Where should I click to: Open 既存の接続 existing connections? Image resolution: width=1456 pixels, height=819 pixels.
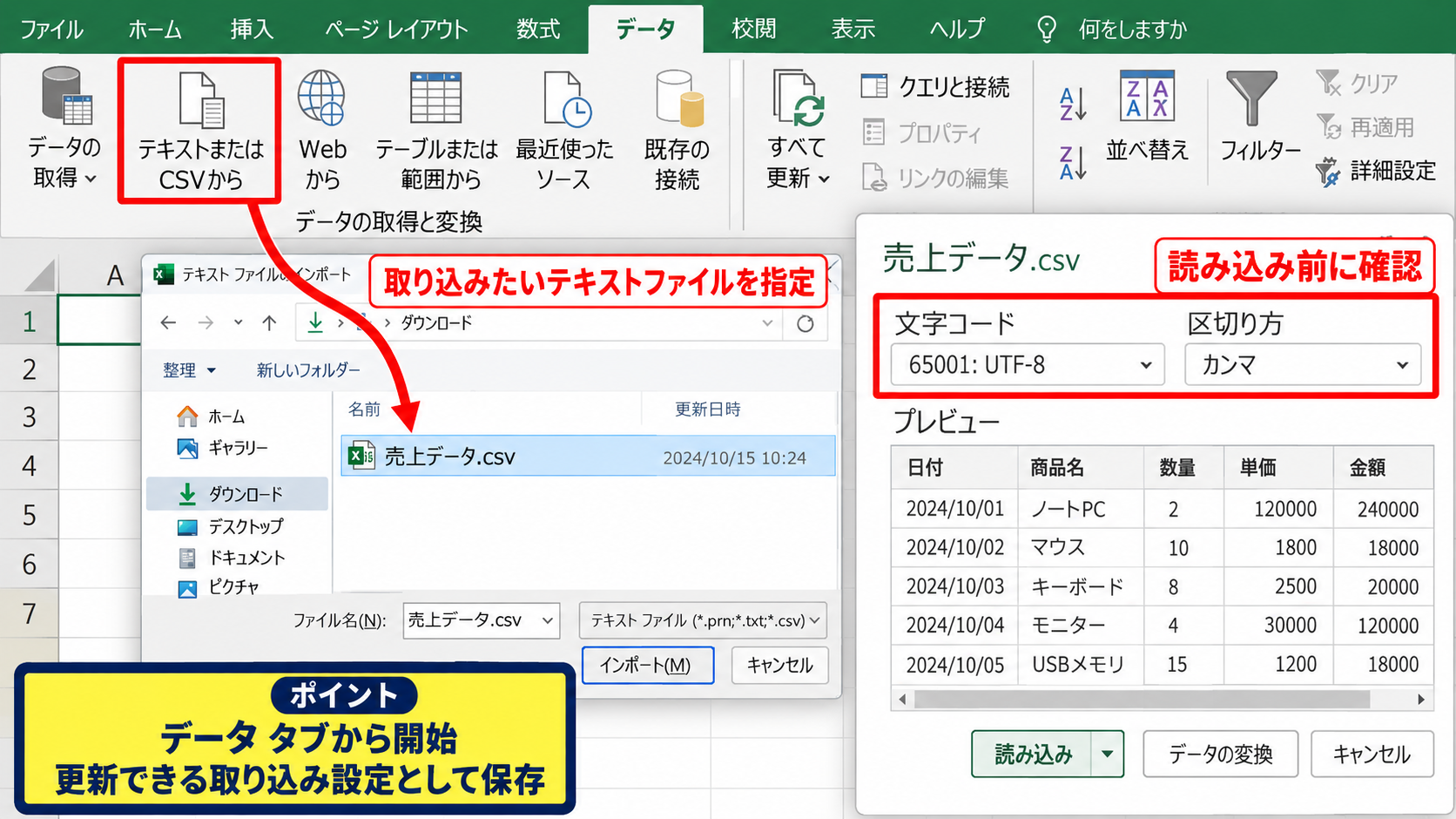[x=677, y=131]
